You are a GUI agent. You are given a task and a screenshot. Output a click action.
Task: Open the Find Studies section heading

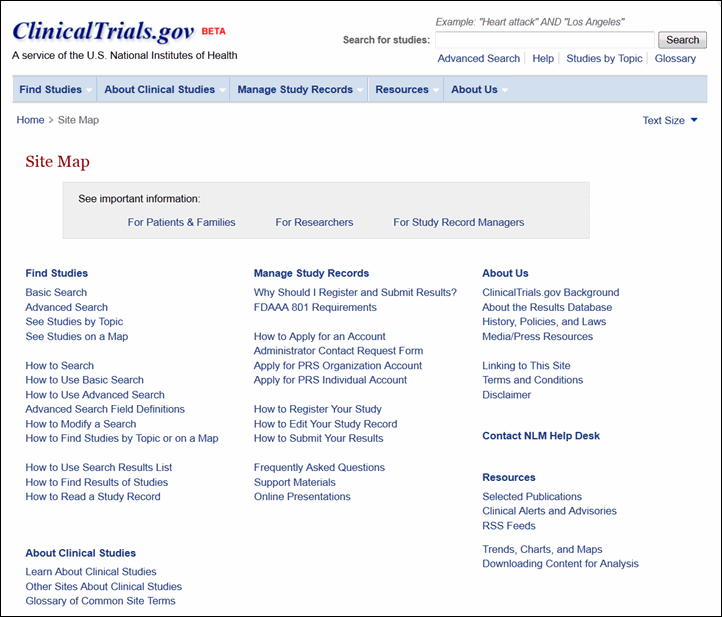pos(57,273)
